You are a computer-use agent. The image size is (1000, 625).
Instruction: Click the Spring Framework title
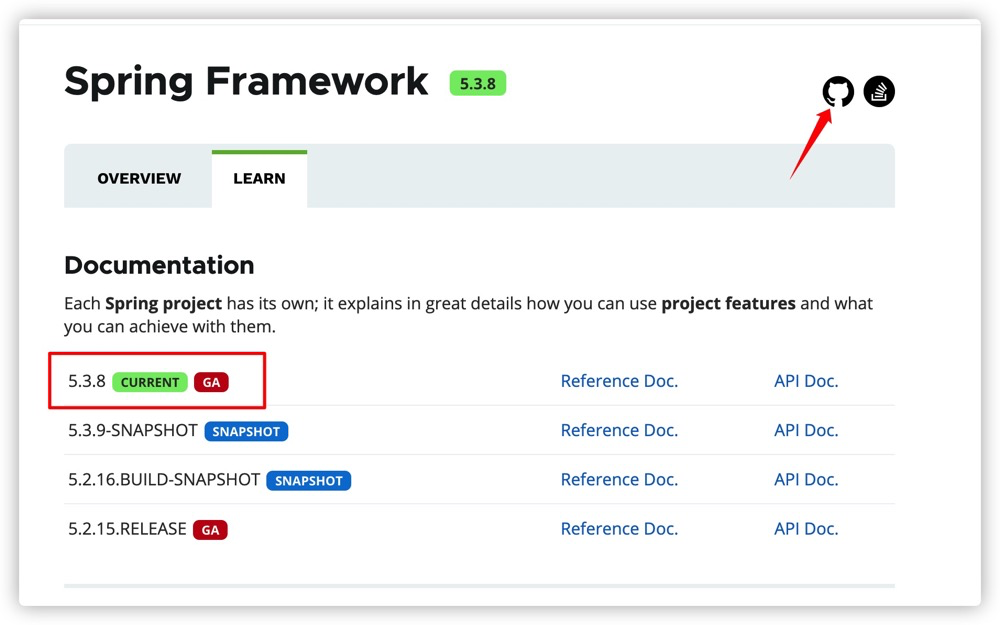246,82
